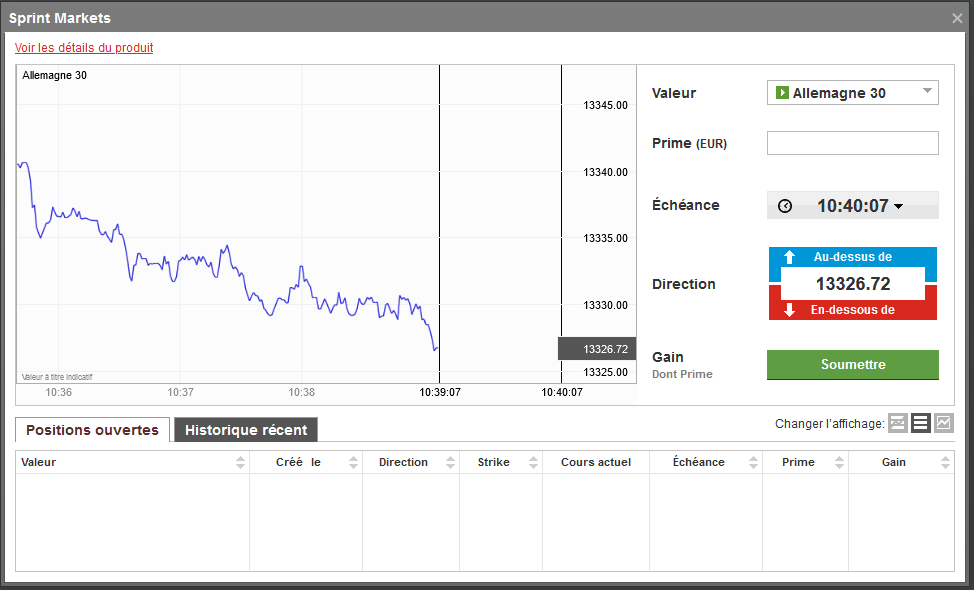Viewport: 974px width, 590px height.
Task: Switch to the Historique récent tab
Action: 246,430
